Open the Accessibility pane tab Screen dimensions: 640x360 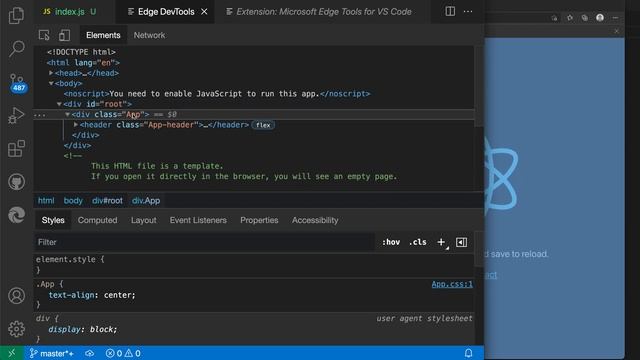[x=315, y=220]
